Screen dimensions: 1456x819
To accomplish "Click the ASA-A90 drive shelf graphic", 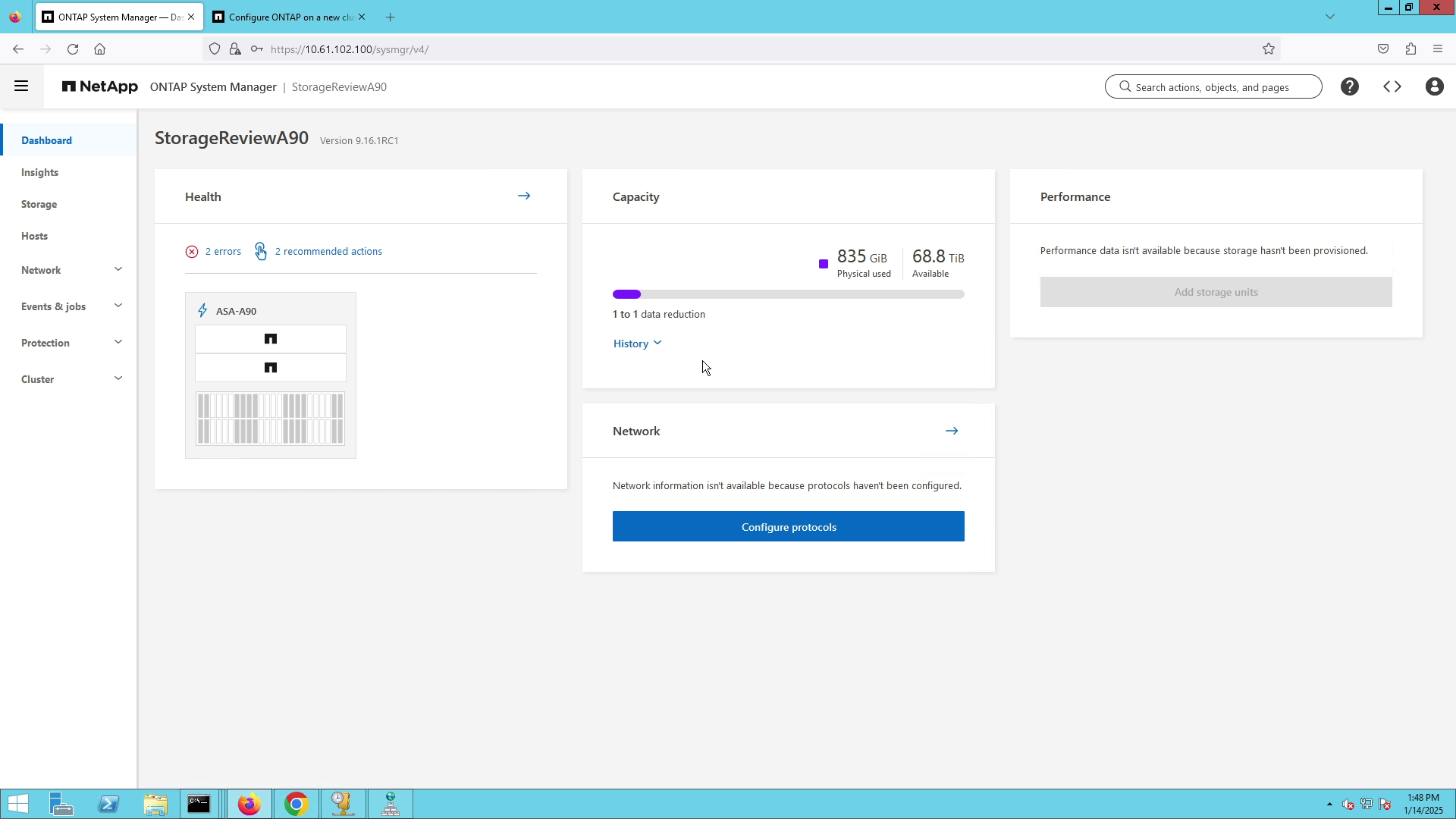I will point(270,419).
